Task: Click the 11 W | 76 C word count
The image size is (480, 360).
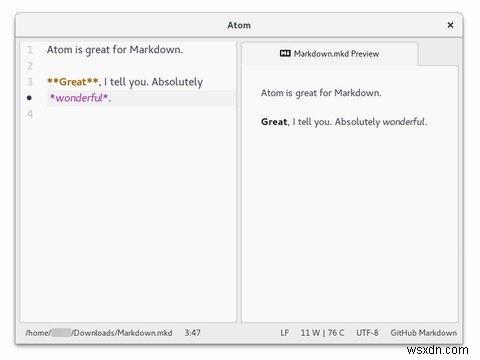Action: coord(322,333)
